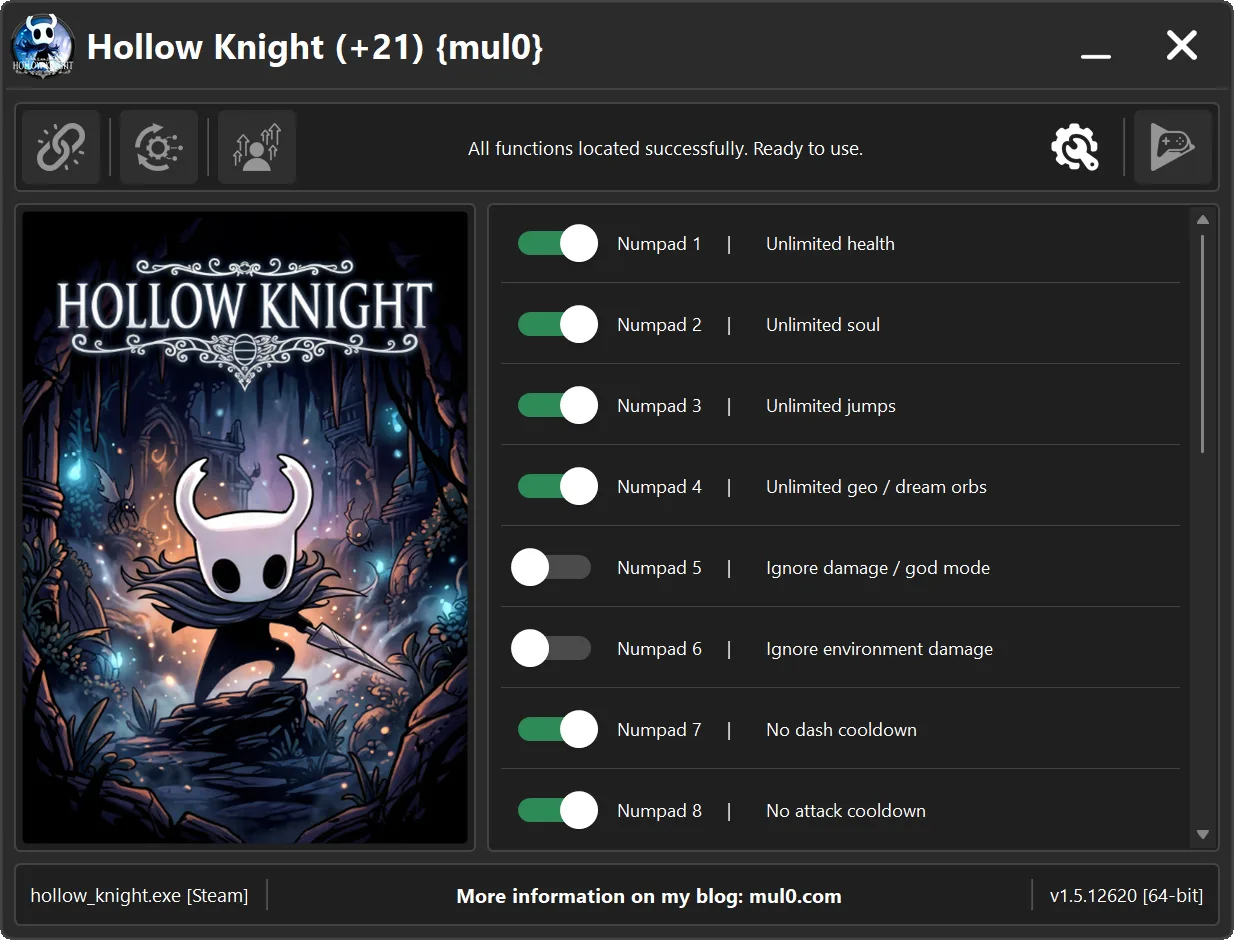This screenshot has height=940, width=1234.
Task: Click the gear with circular arrow icon
Action: coord(158,148)
